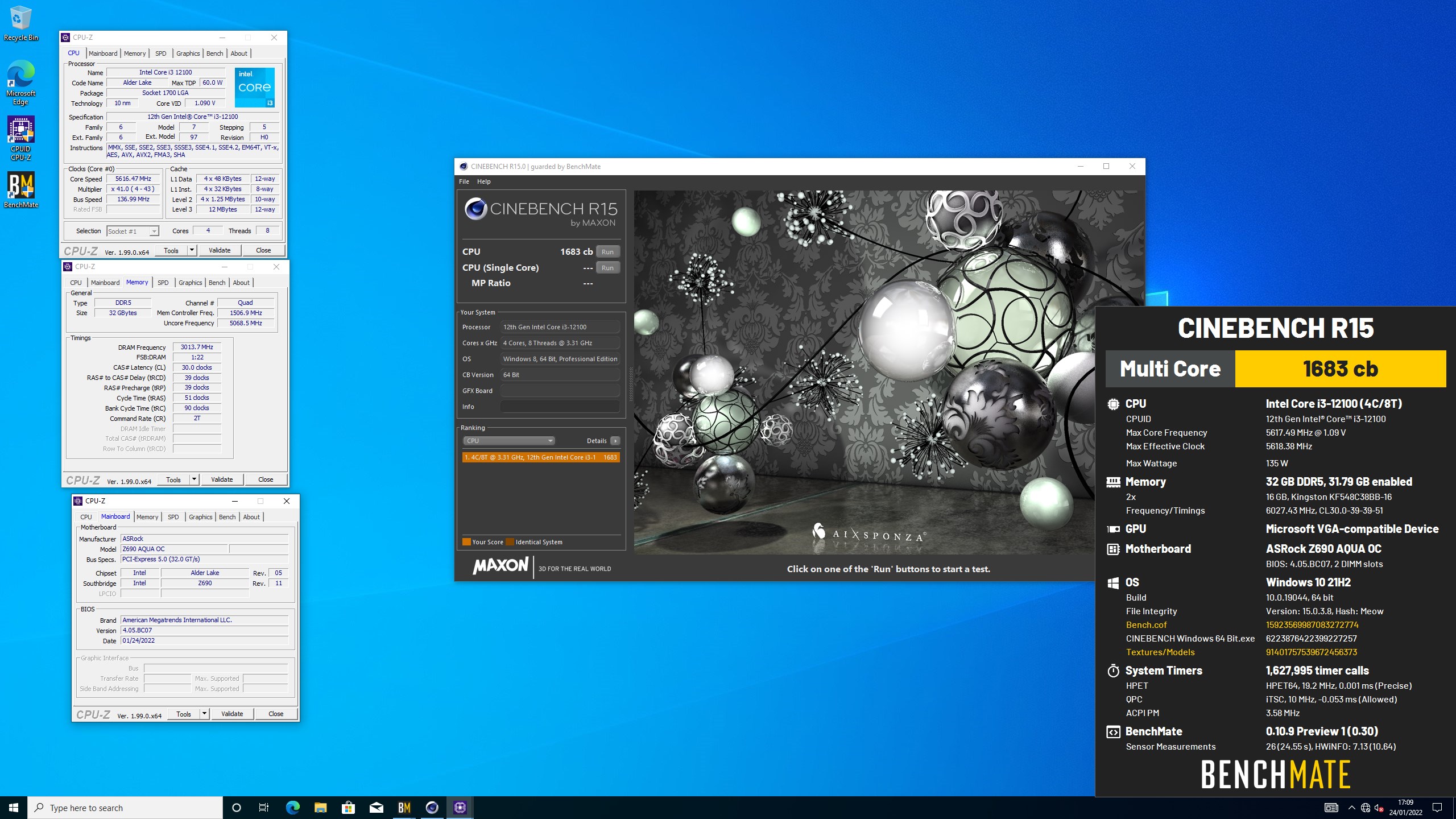Launch Microsoft Edge from the desktop
This screenshot has width=1456, height=819.
[20, 82]
